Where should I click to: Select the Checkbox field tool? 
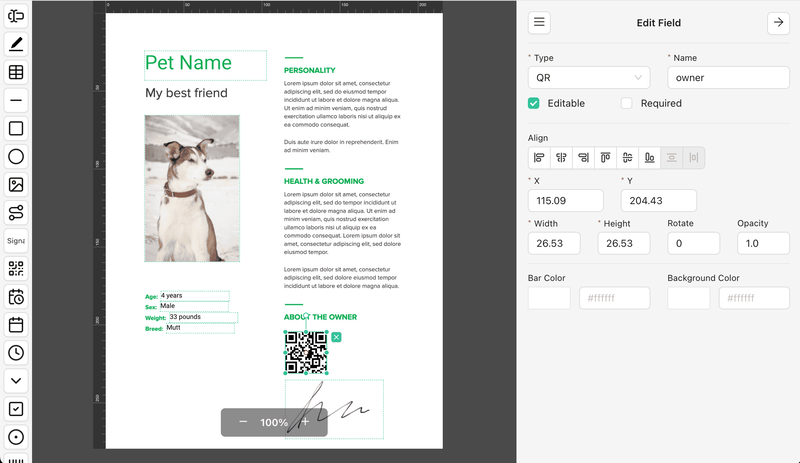pos(16,409)
